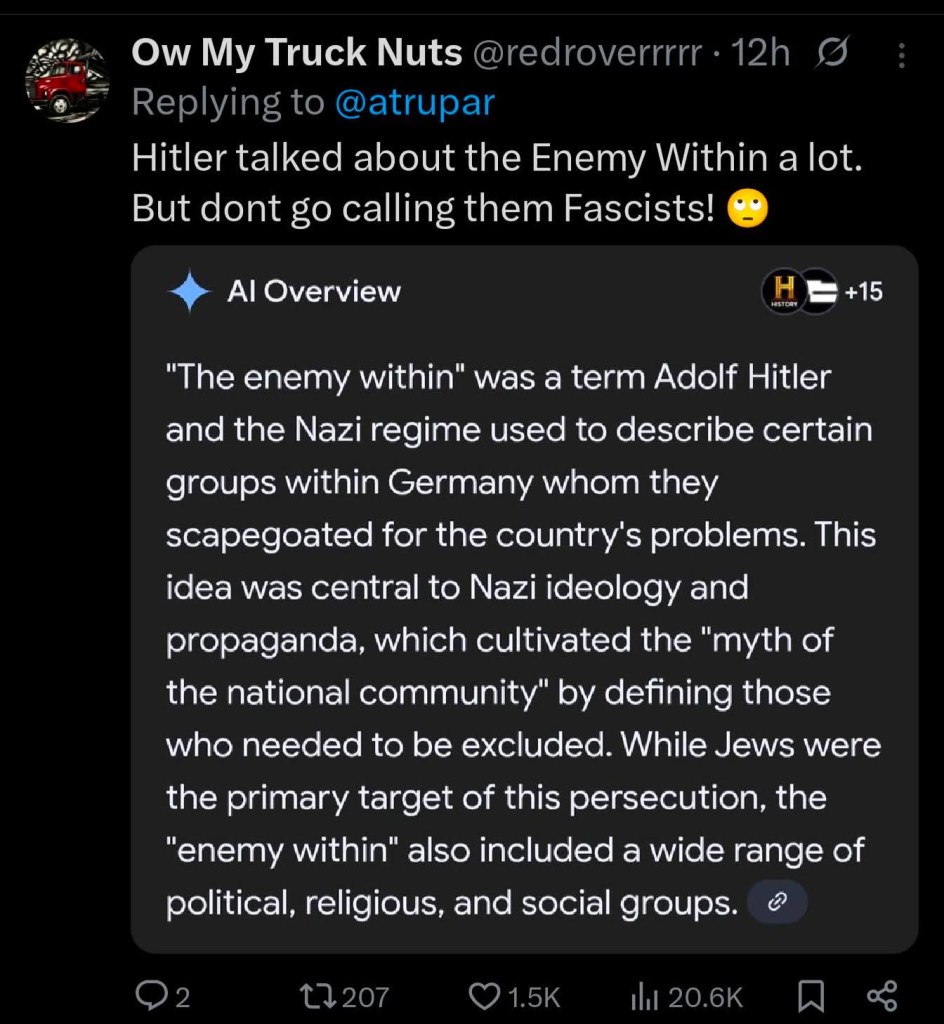
Task: Open the share icon on the tweet
Action: (x=882, y=994)
